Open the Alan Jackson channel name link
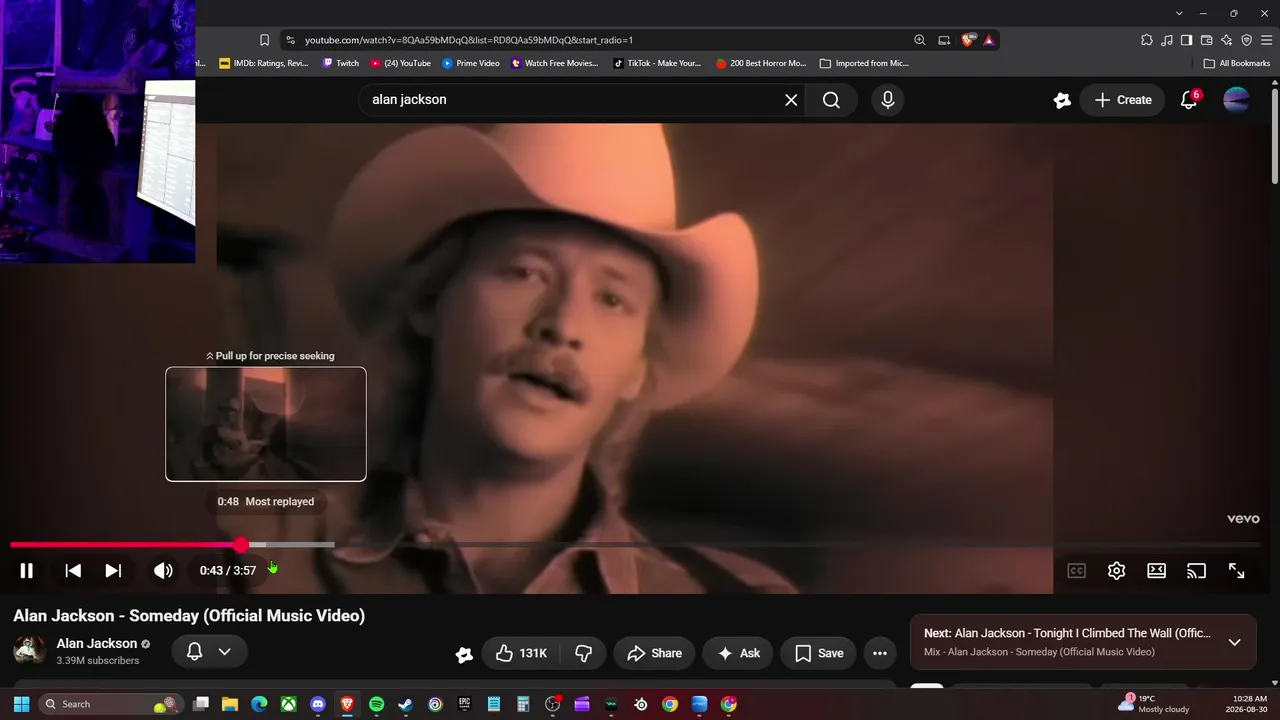The image size is (1280, 720). (x=97, y=644)
